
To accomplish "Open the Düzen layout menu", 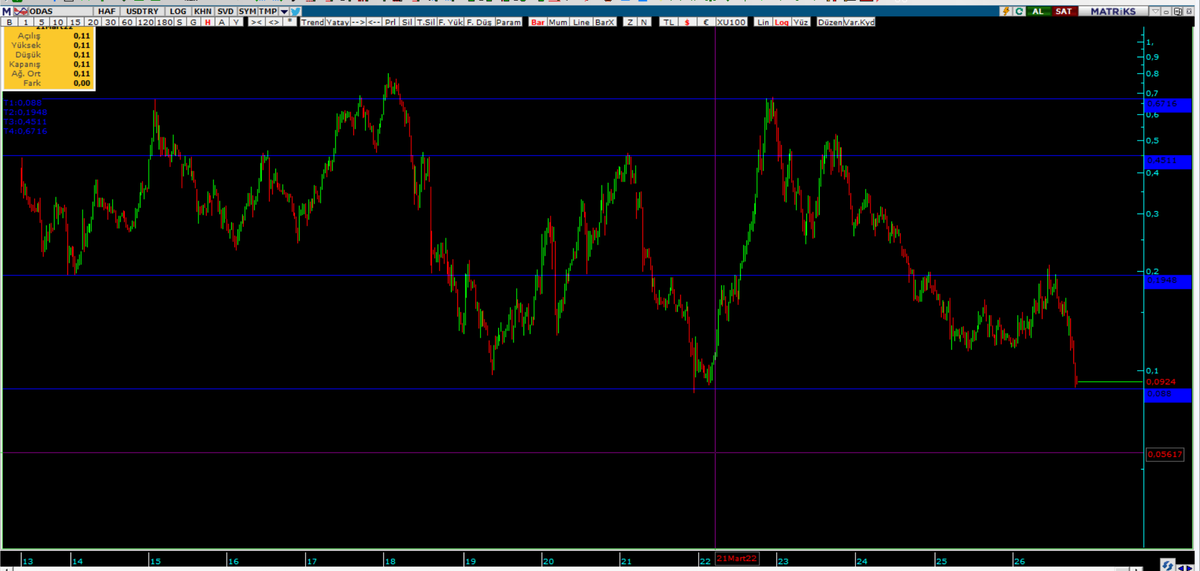I will click(830, 22).
